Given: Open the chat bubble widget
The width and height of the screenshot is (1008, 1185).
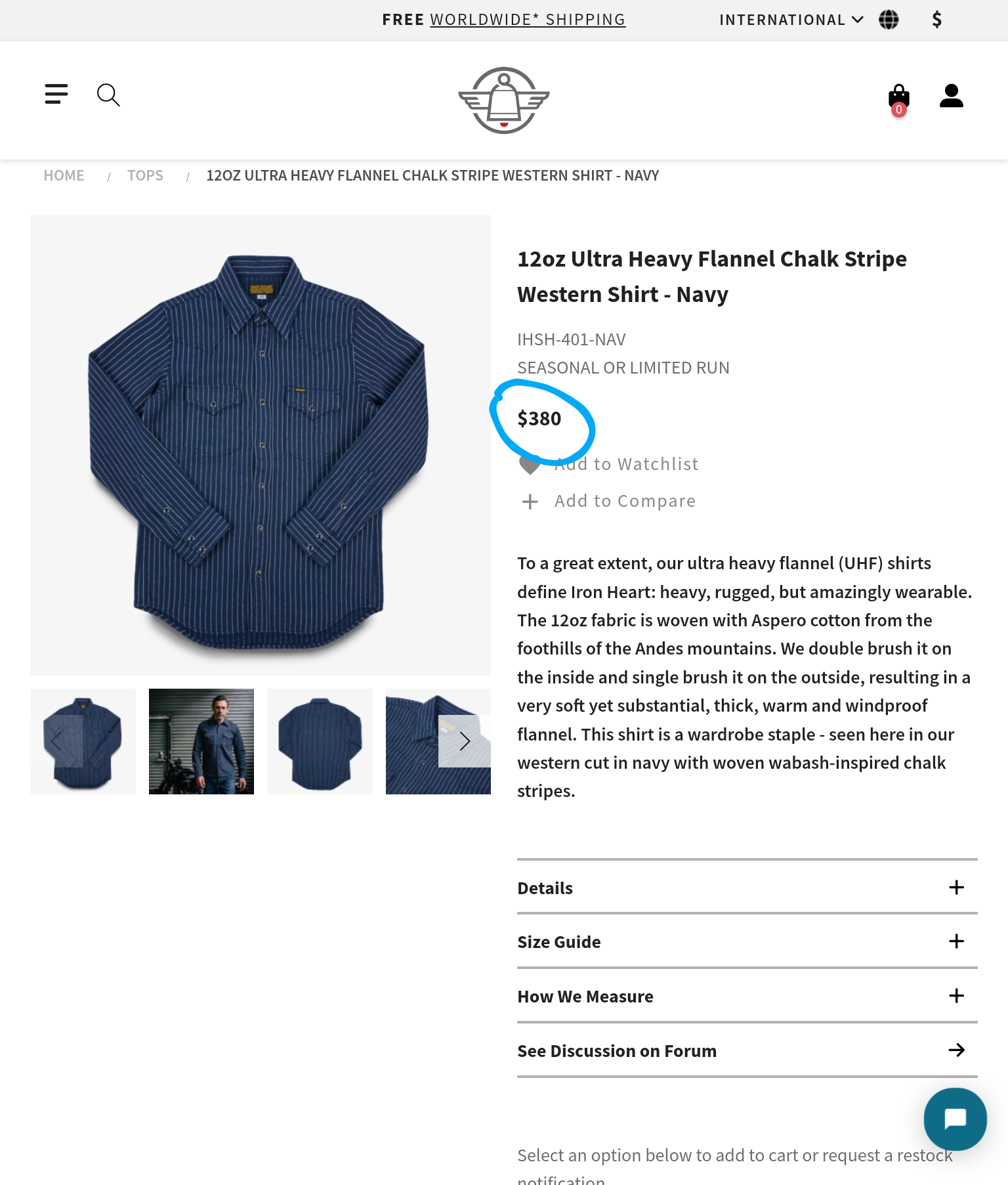Looking at the screenshot, I should [x=955, y=1119].
